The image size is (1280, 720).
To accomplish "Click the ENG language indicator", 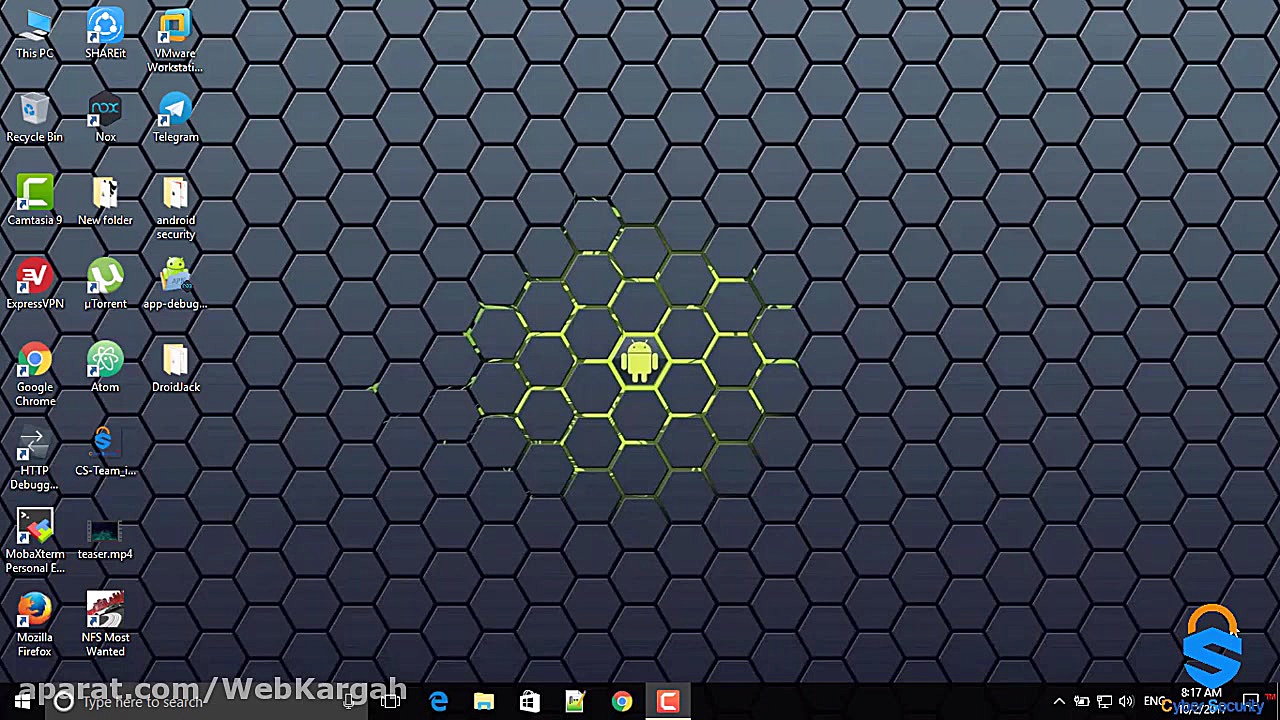I will (1155, 702).
